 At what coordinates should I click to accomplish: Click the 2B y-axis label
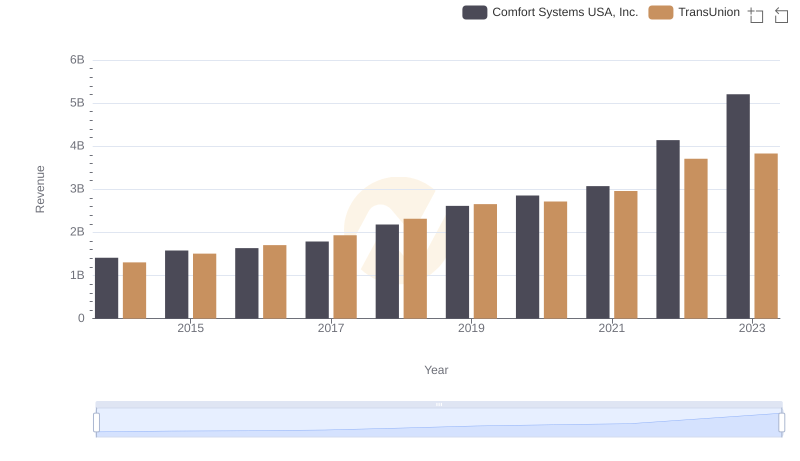(77, 232)
